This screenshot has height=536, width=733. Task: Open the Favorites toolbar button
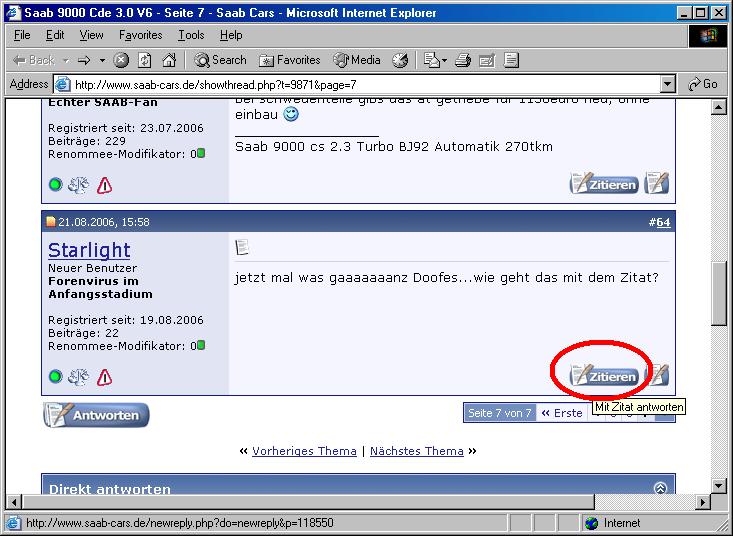pos(289,60)
